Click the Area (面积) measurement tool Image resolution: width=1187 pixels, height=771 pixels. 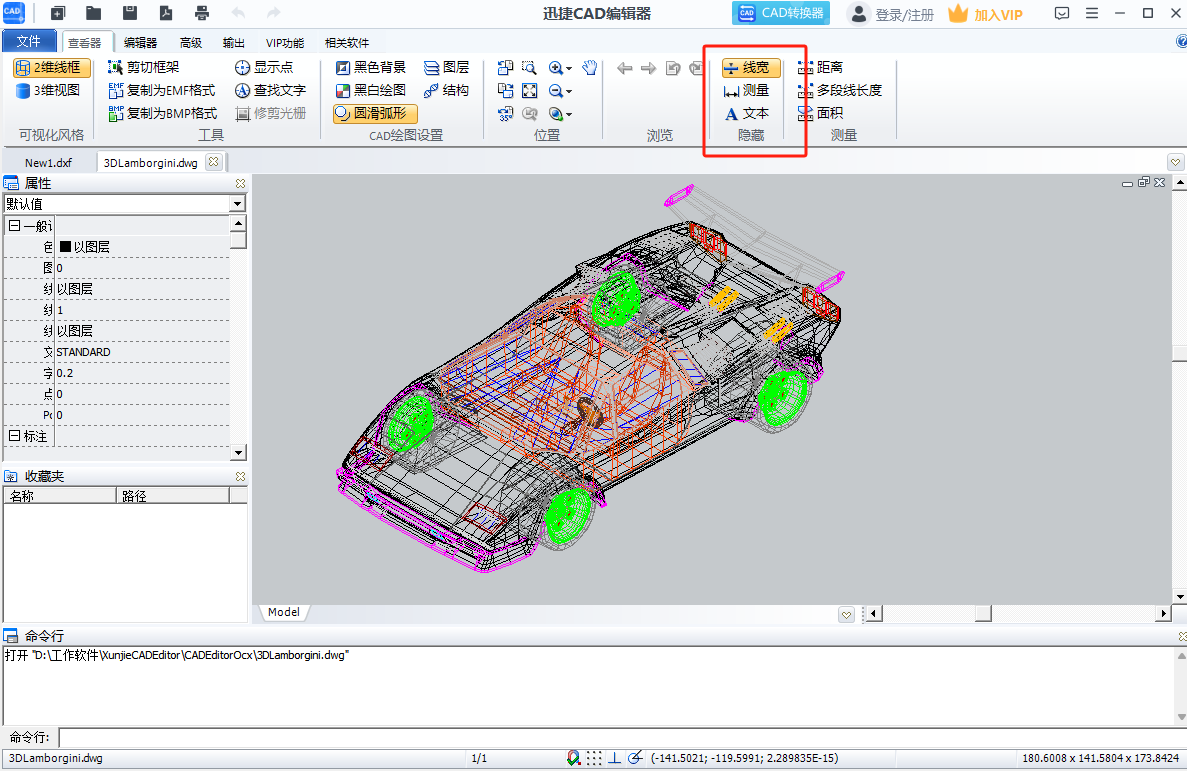(x=820, y=113)
